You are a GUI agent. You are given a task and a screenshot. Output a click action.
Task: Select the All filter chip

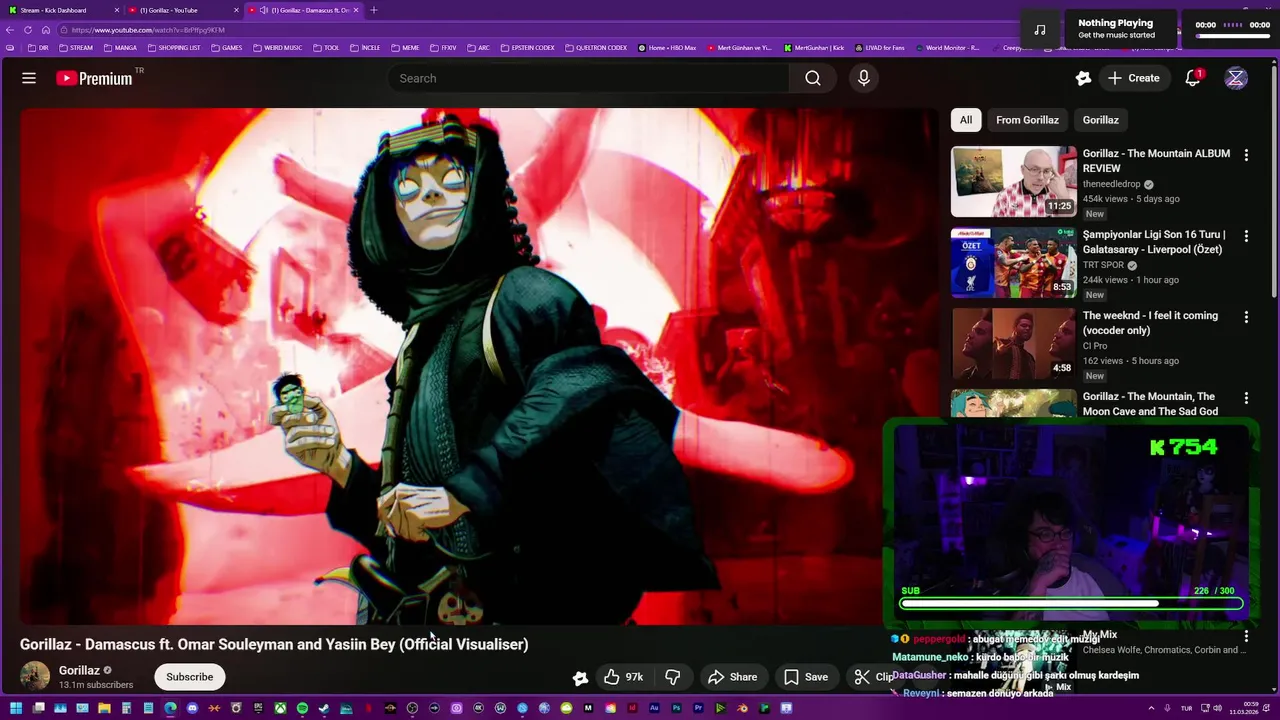pos(966,120)
